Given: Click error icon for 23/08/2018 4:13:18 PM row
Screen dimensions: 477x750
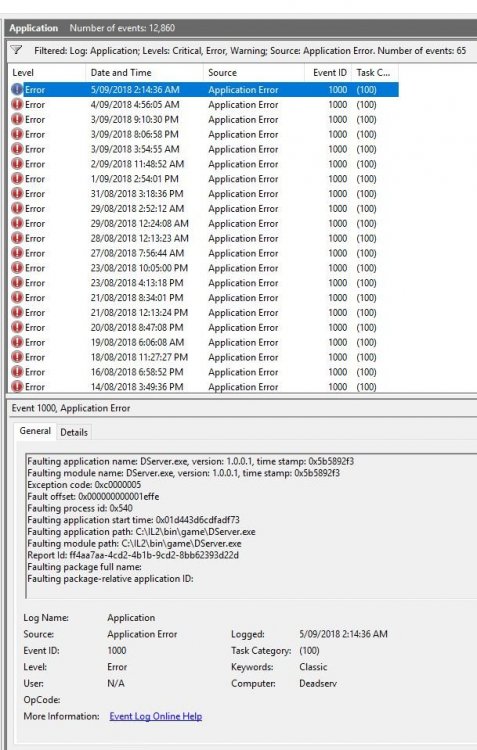Looking at the screenshot, I should click(17, 282).
